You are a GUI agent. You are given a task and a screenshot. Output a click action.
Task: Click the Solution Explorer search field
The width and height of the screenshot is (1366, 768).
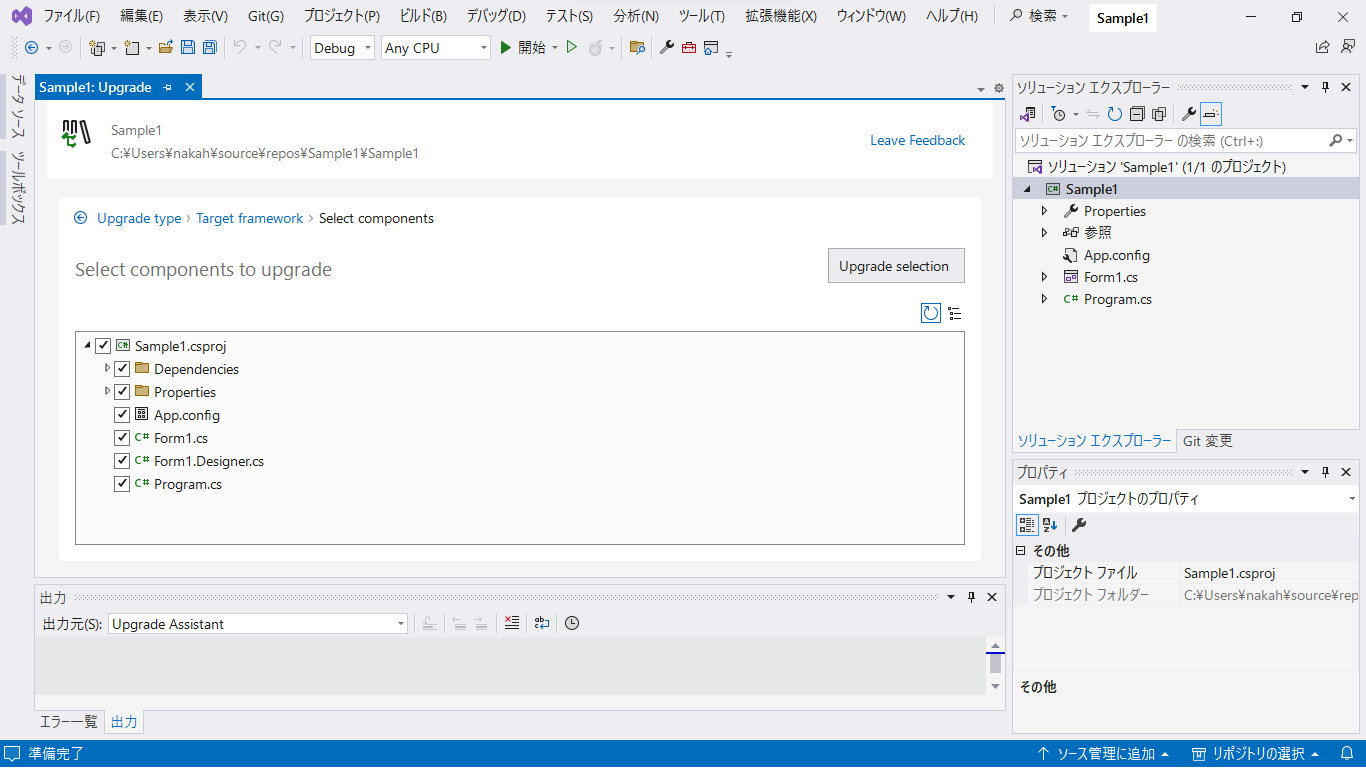pyautogui.click(x=1170, y=141)
